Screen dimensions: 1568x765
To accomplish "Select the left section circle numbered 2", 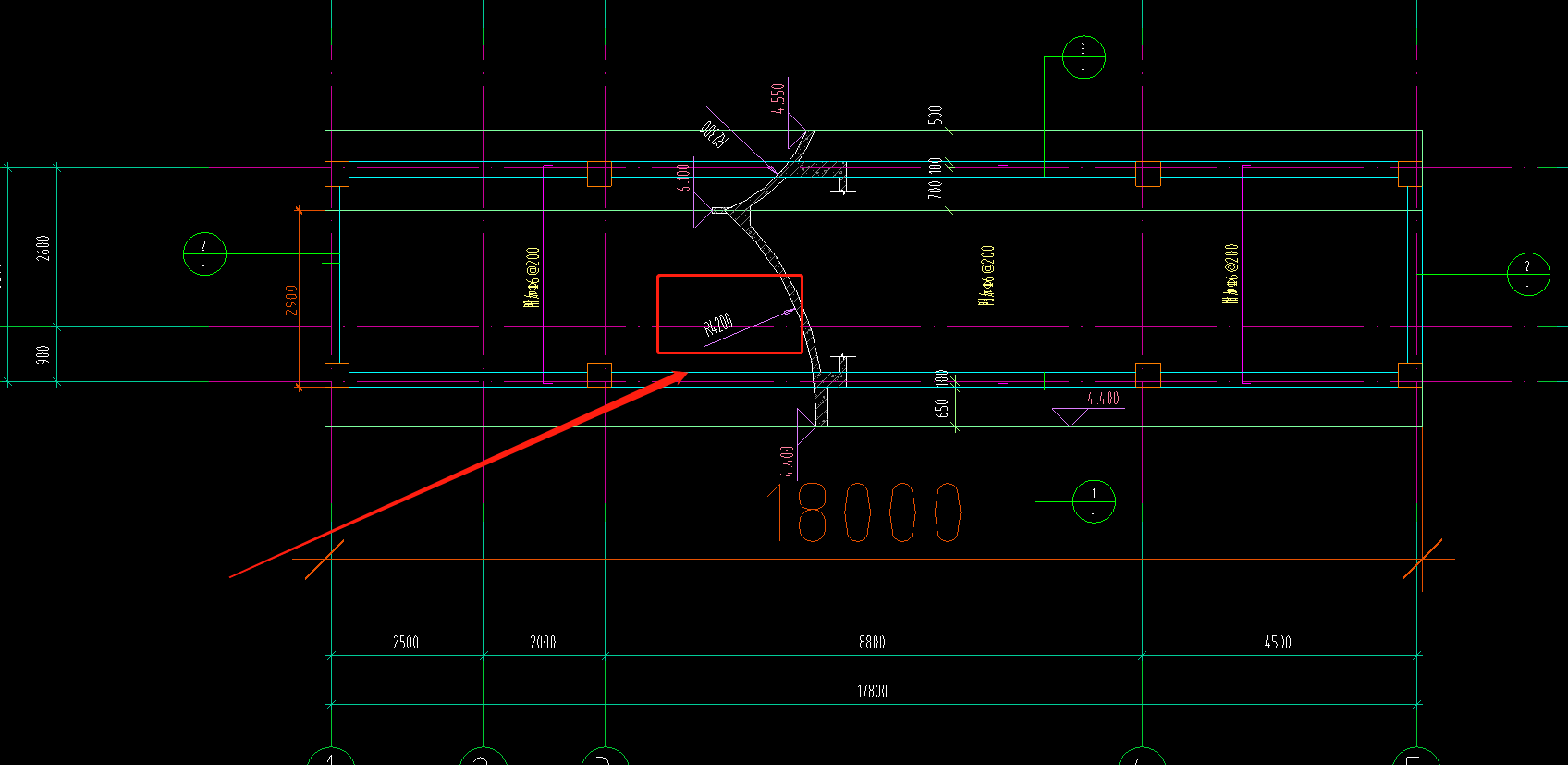I will [x=204, y=253].
